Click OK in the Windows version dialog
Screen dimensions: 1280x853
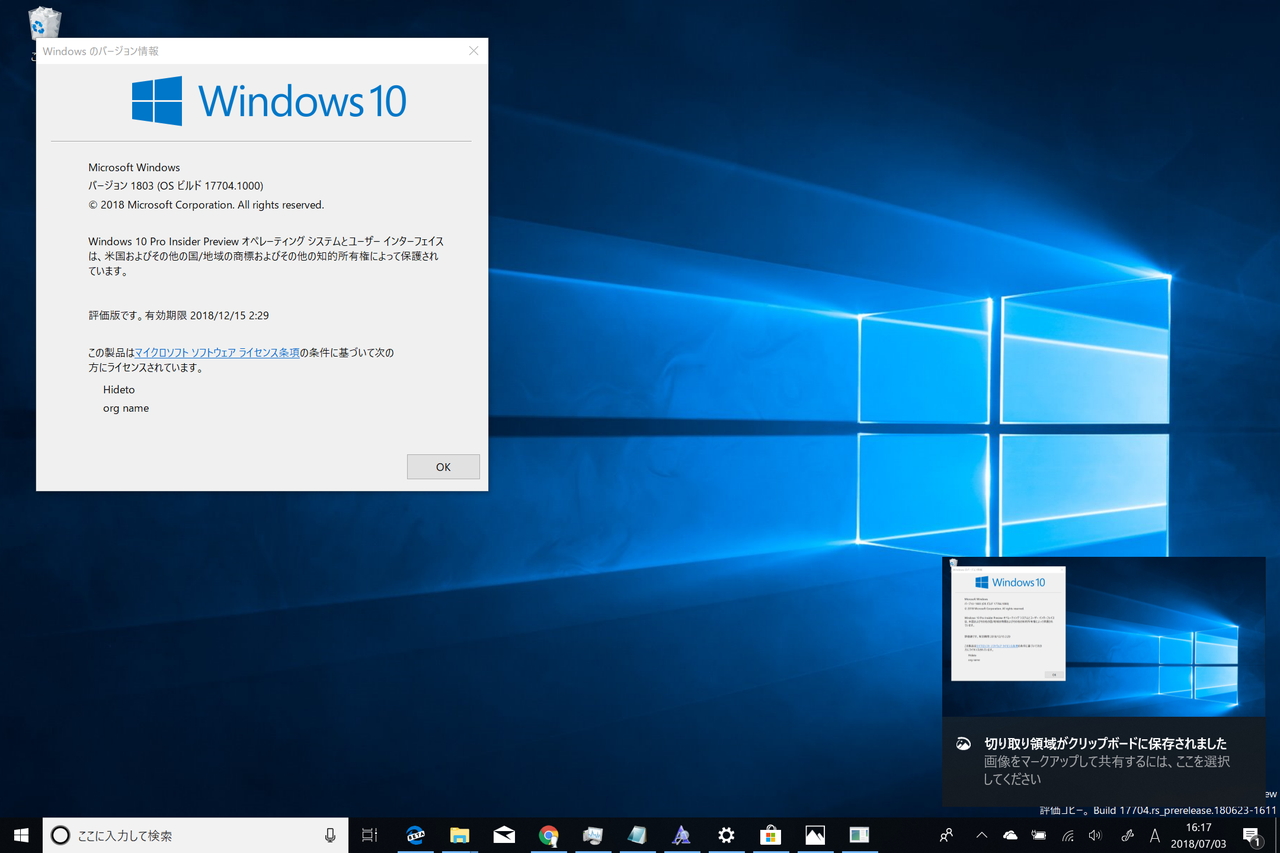pos(443,467)
